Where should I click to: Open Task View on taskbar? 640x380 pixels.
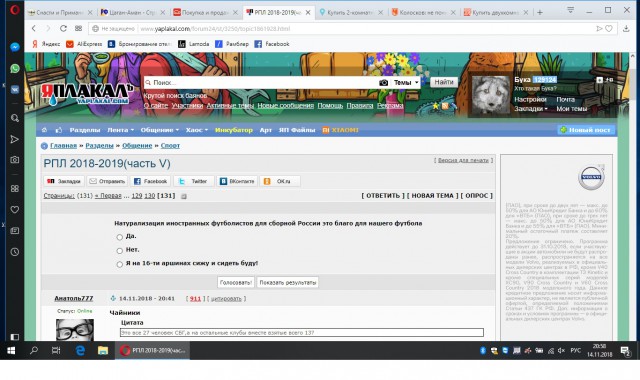56,350
